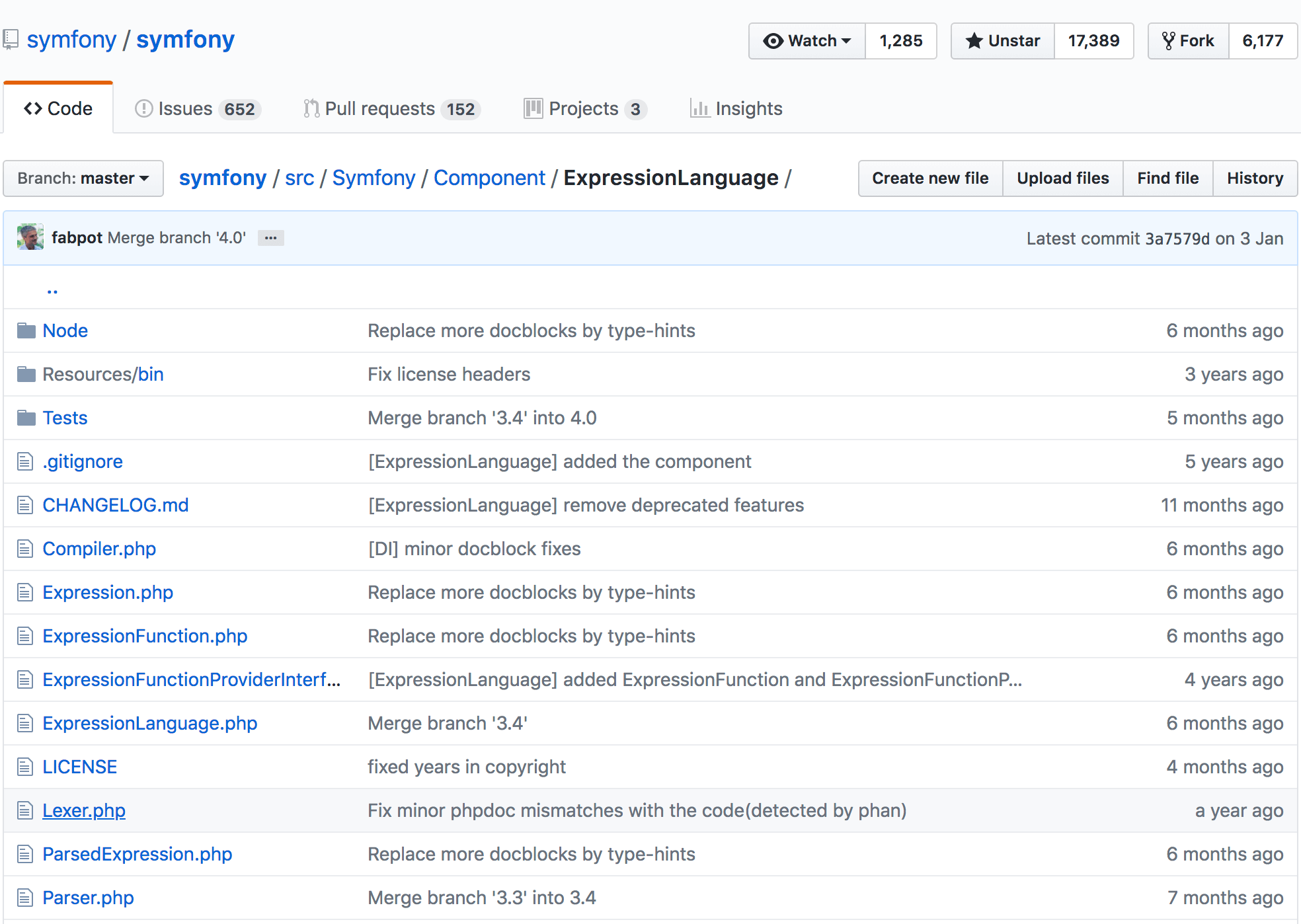Open "fixed years in copyright" commit message
This screenshot has width=1301, height=924.
(x=467, y=767)
